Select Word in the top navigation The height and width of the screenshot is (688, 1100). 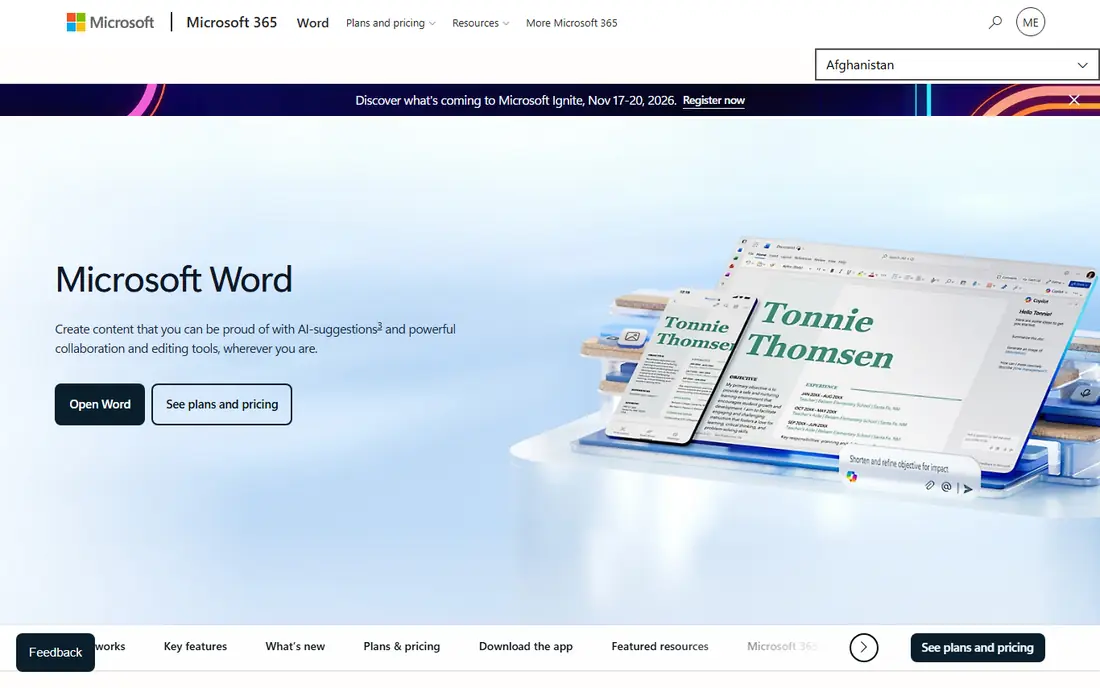pos(313,23)
